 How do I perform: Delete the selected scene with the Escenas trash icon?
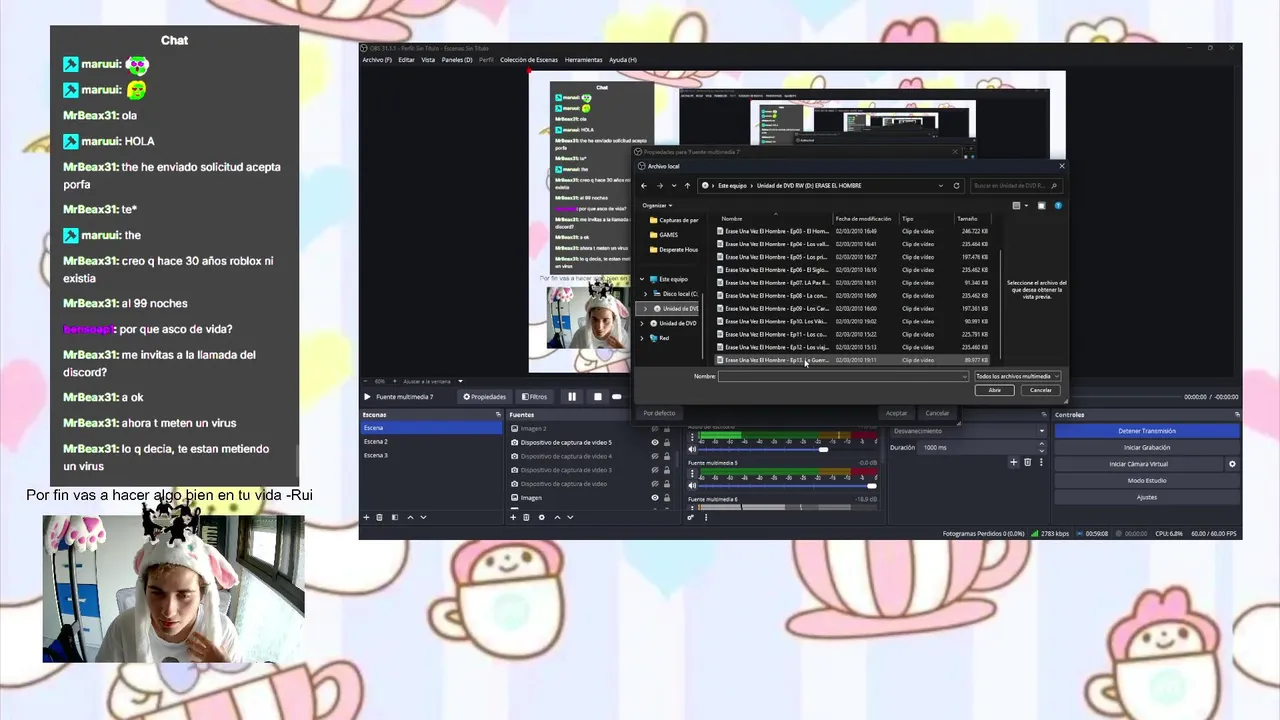(379, 517)
